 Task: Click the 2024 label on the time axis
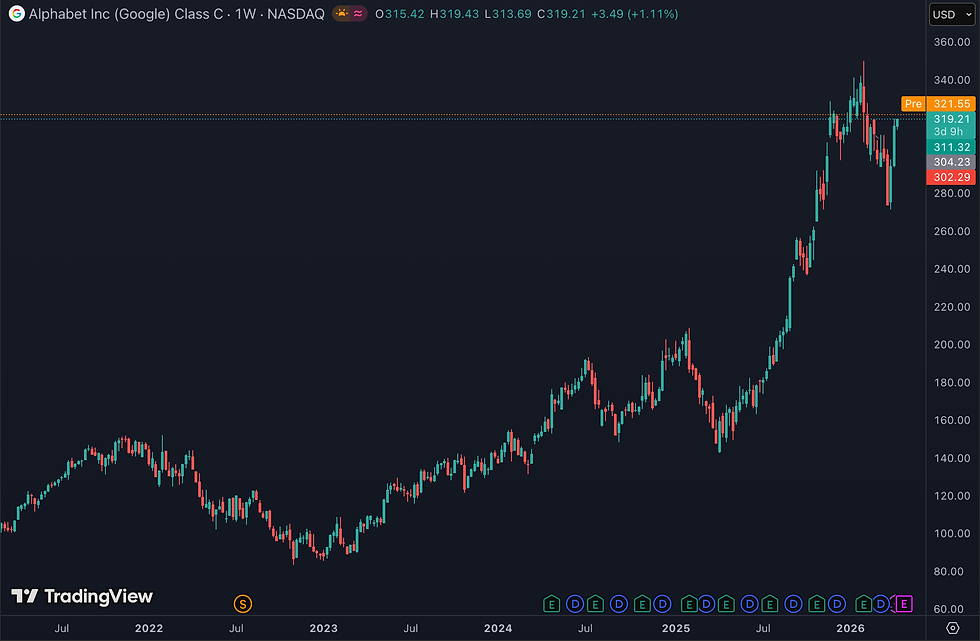coord(498,629)
